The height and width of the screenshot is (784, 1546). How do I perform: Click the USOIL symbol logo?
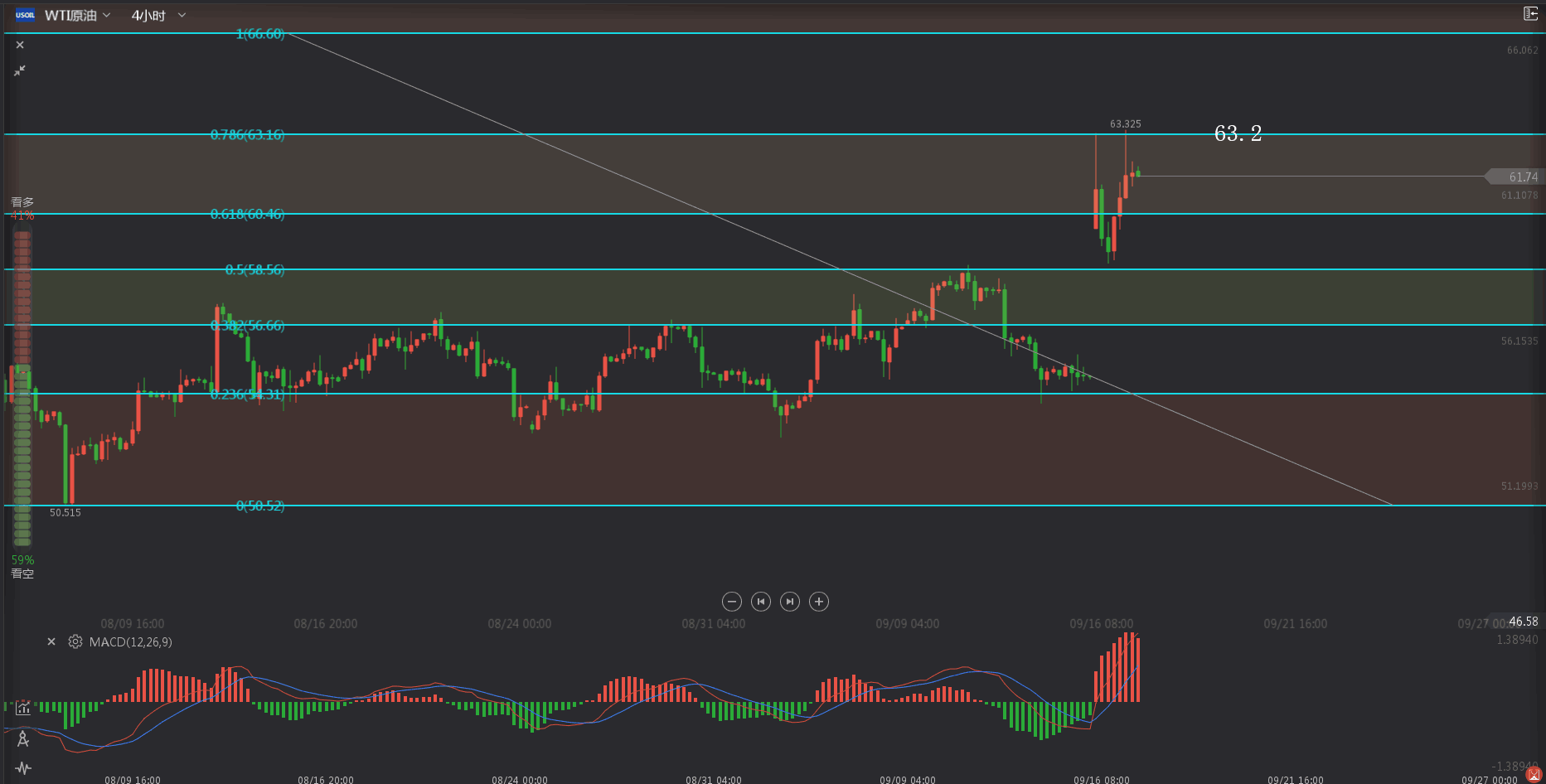25,15
